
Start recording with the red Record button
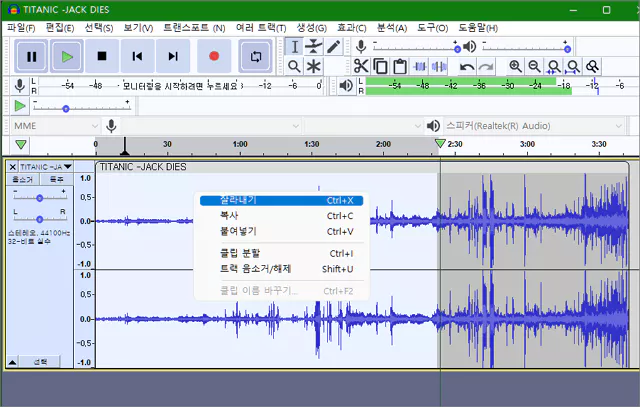pos(214,56)
